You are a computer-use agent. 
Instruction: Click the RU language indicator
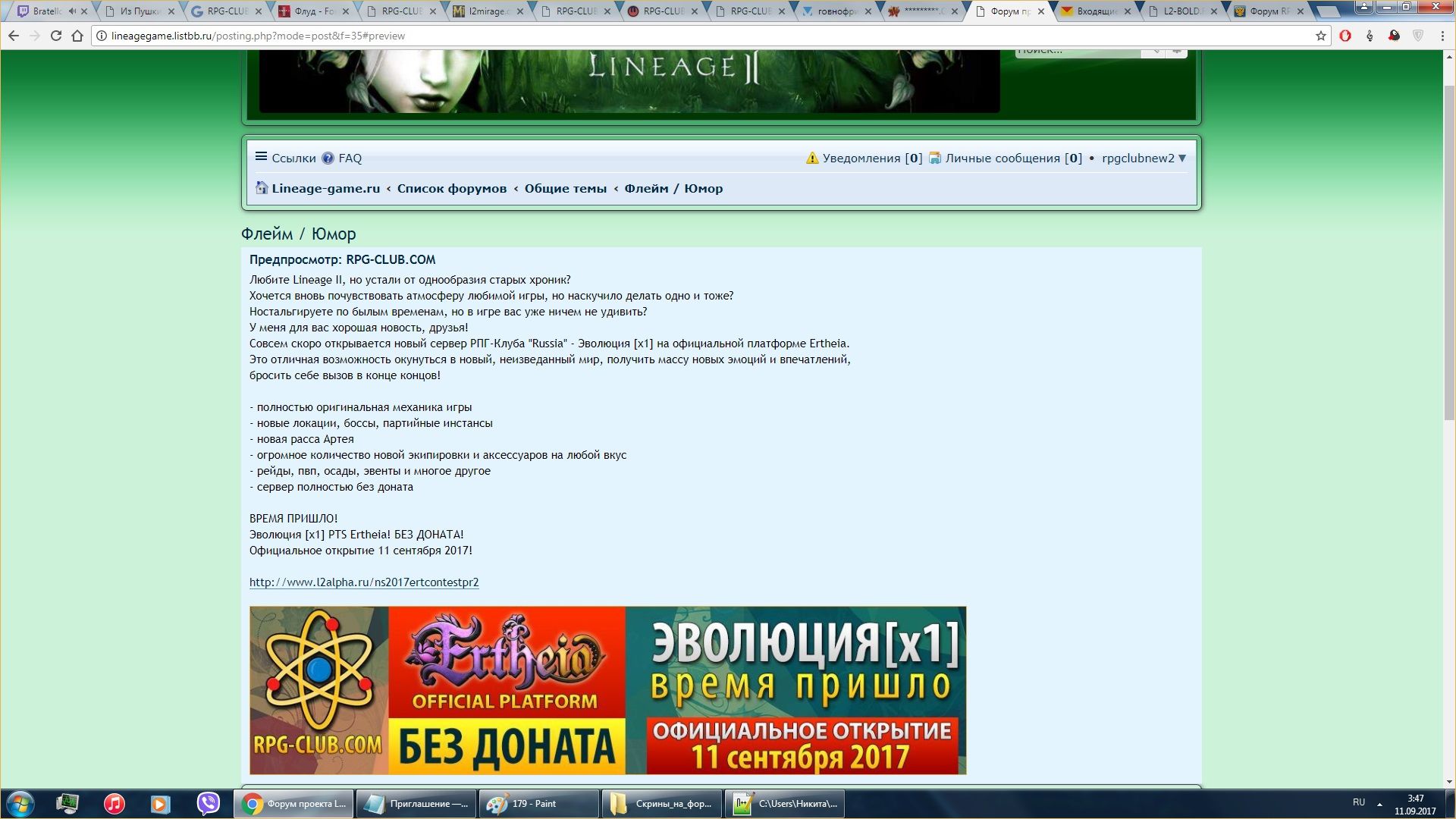[1359, 802]
